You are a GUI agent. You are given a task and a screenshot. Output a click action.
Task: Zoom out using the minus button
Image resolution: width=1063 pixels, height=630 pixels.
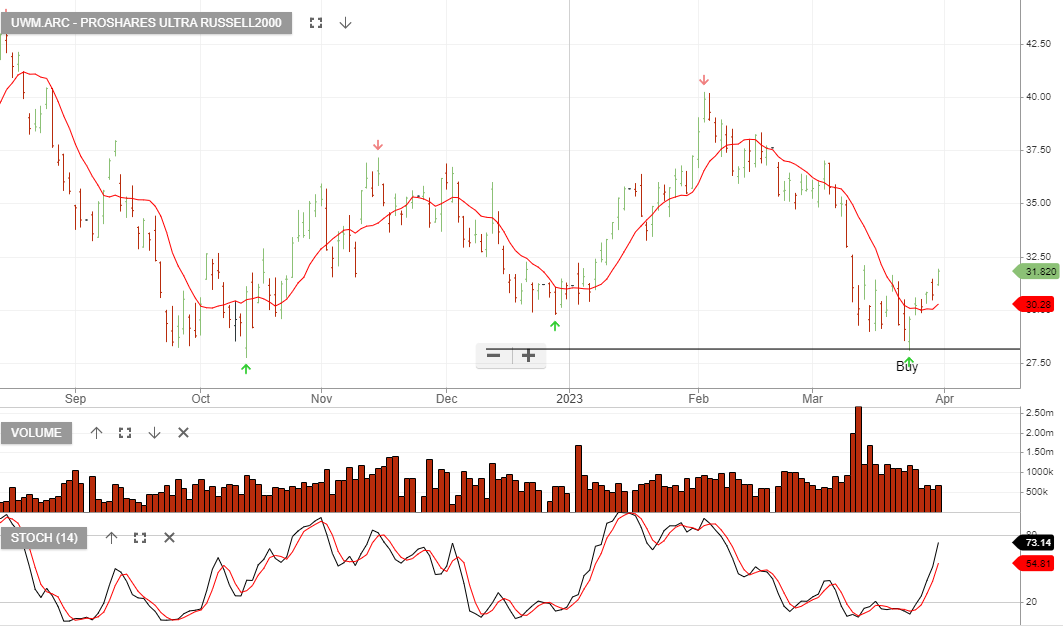pyautogui.click(x=493, y=355)
